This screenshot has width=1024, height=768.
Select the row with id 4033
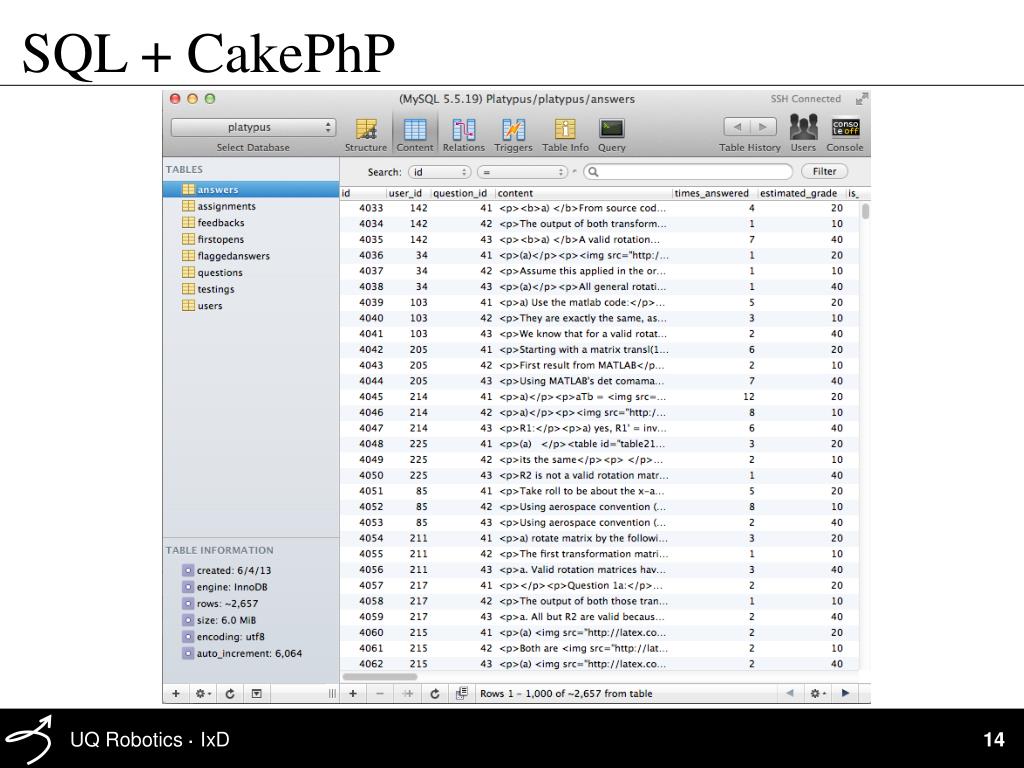(600, 208)
